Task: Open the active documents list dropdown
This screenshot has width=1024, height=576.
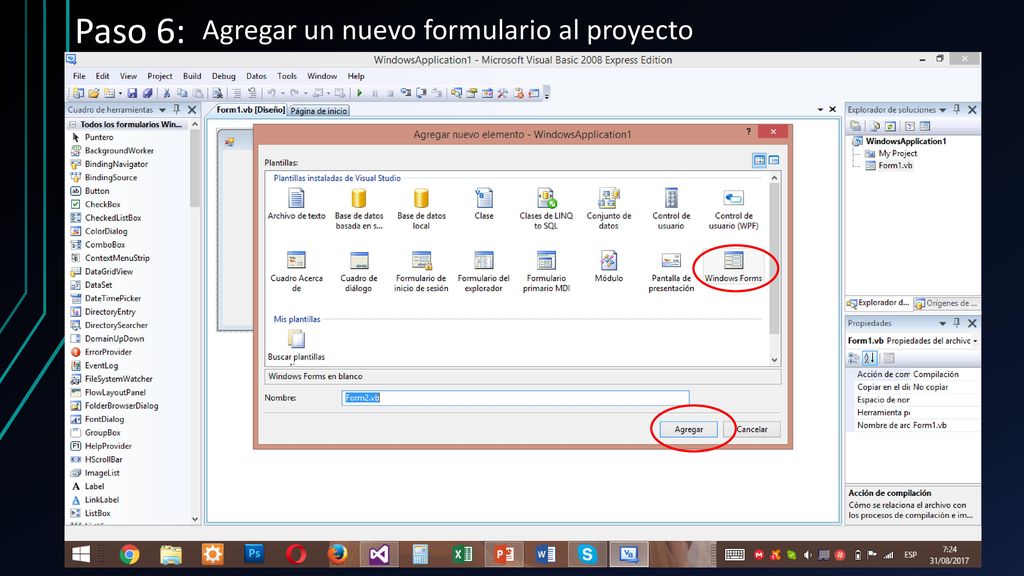Action: [x=820, y=110]
